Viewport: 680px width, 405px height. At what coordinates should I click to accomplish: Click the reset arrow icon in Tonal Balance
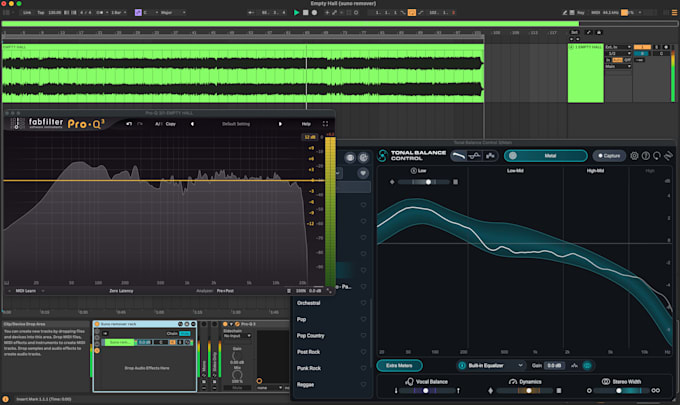[657, 156]
